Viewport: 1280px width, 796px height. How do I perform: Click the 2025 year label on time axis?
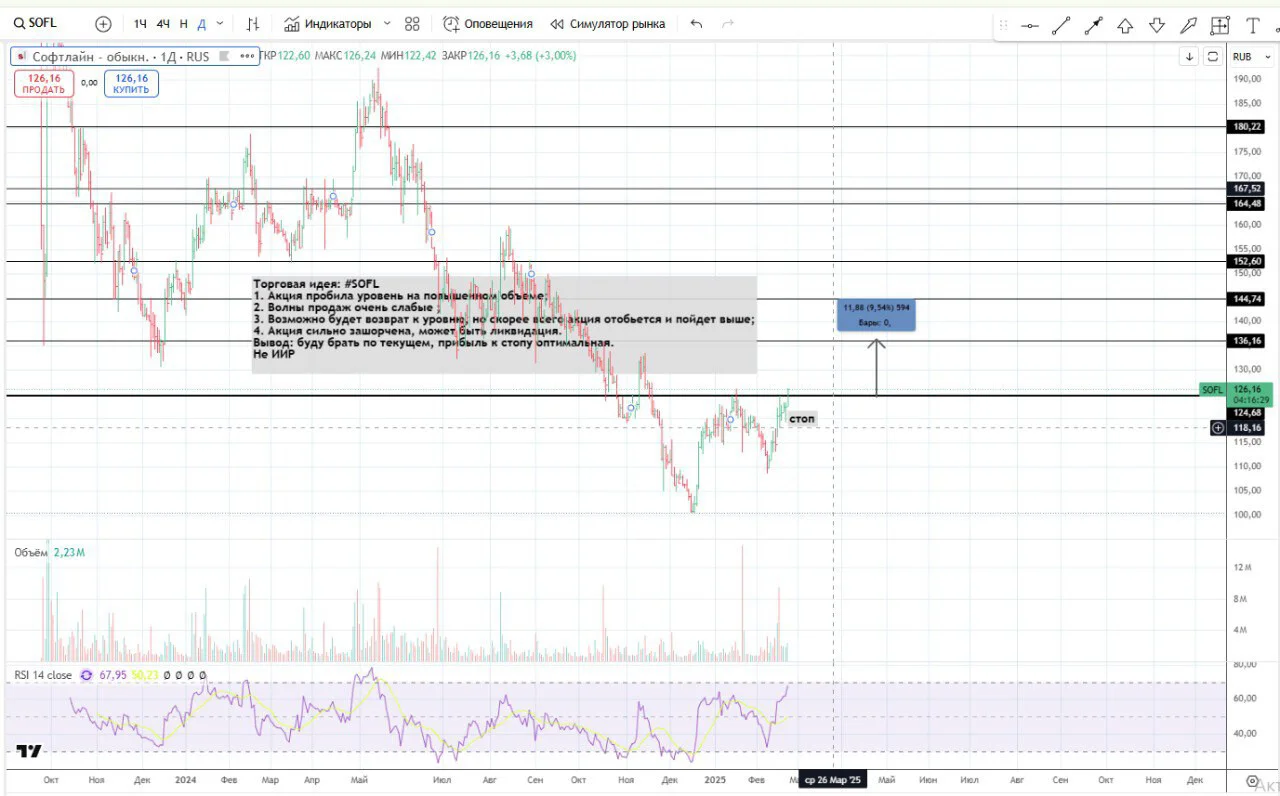point(714,779)
